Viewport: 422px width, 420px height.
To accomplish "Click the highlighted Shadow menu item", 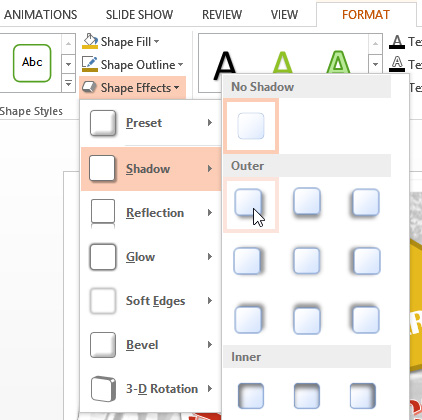I will click(151, 169).
